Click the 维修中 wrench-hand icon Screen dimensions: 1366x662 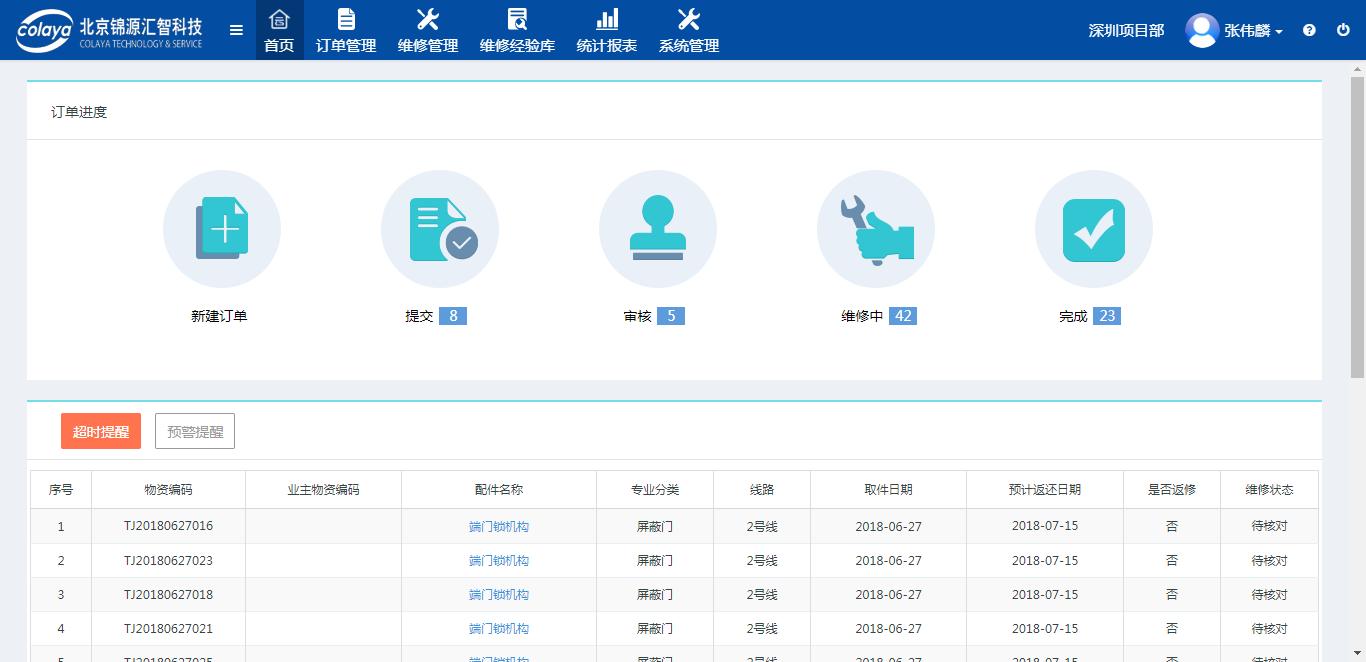click(876, 229)
